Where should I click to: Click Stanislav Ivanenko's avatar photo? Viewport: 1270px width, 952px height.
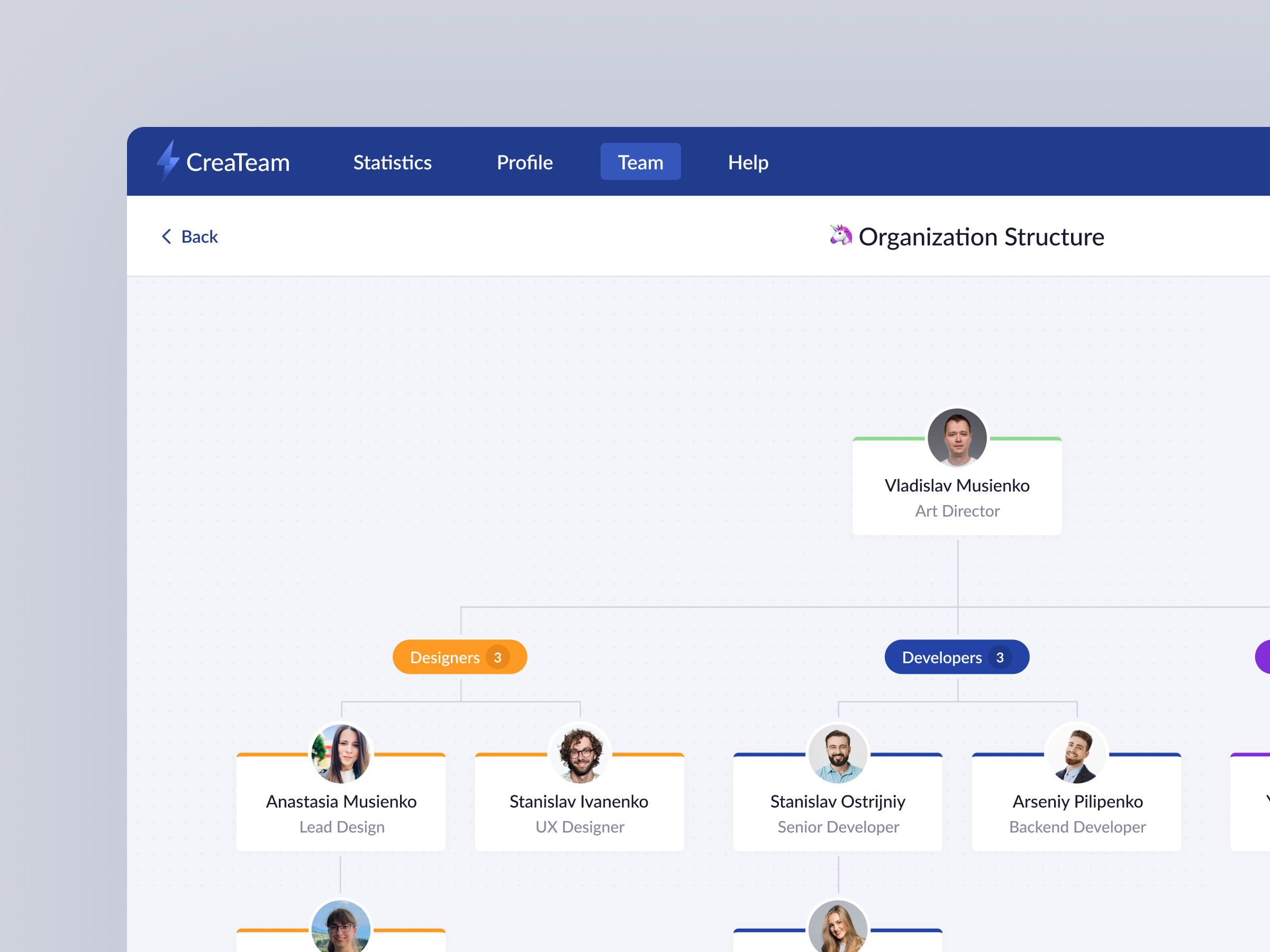click(579, 754)
